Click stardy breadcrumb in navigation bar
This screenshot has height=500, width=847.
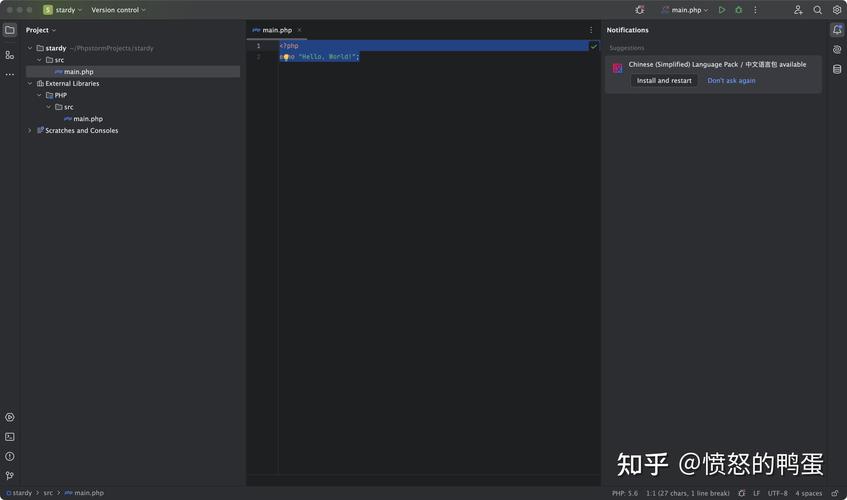point(19,493)
